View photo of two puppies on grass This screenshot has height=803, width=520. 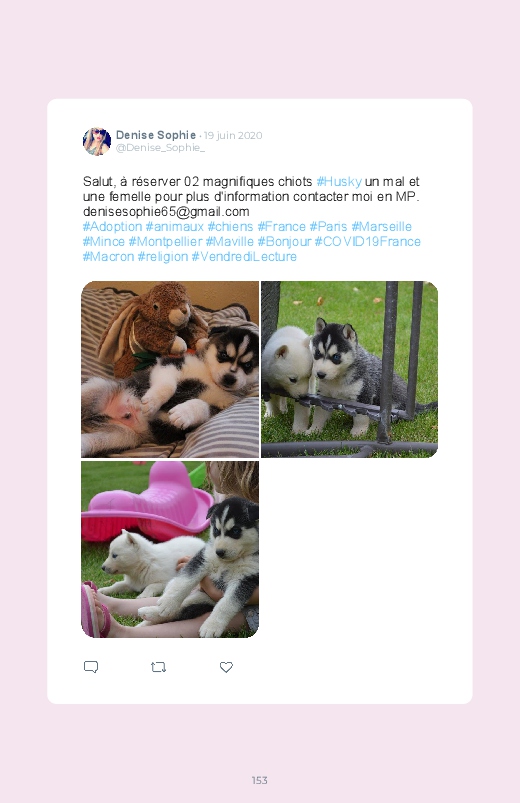point(349,369)
